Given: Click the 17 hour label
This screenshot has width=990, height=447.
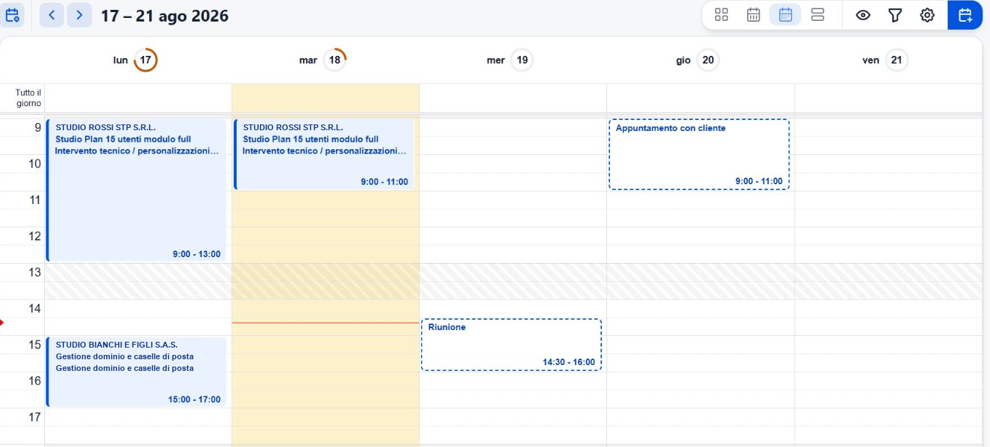Looking at the screenshot, I should (34, 417).
